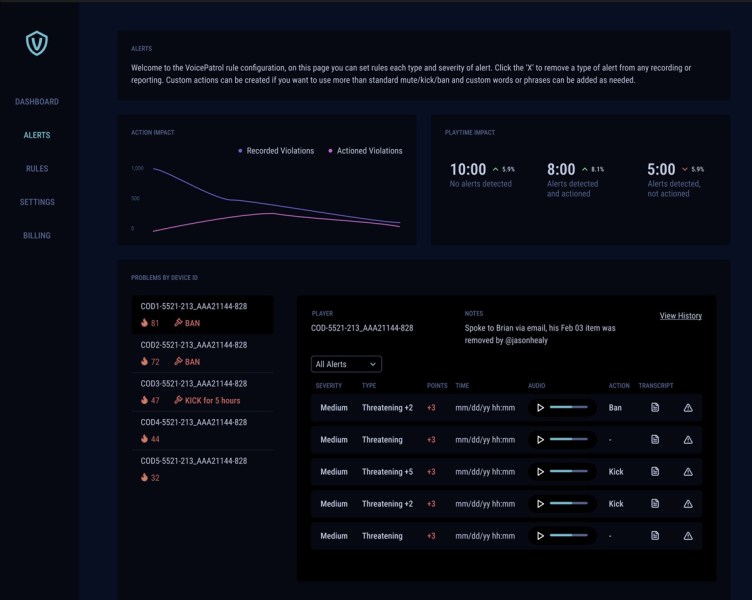Click the View History link
Image resolution: width=752 pixels, height=600 pixels.
coord(680,316)
